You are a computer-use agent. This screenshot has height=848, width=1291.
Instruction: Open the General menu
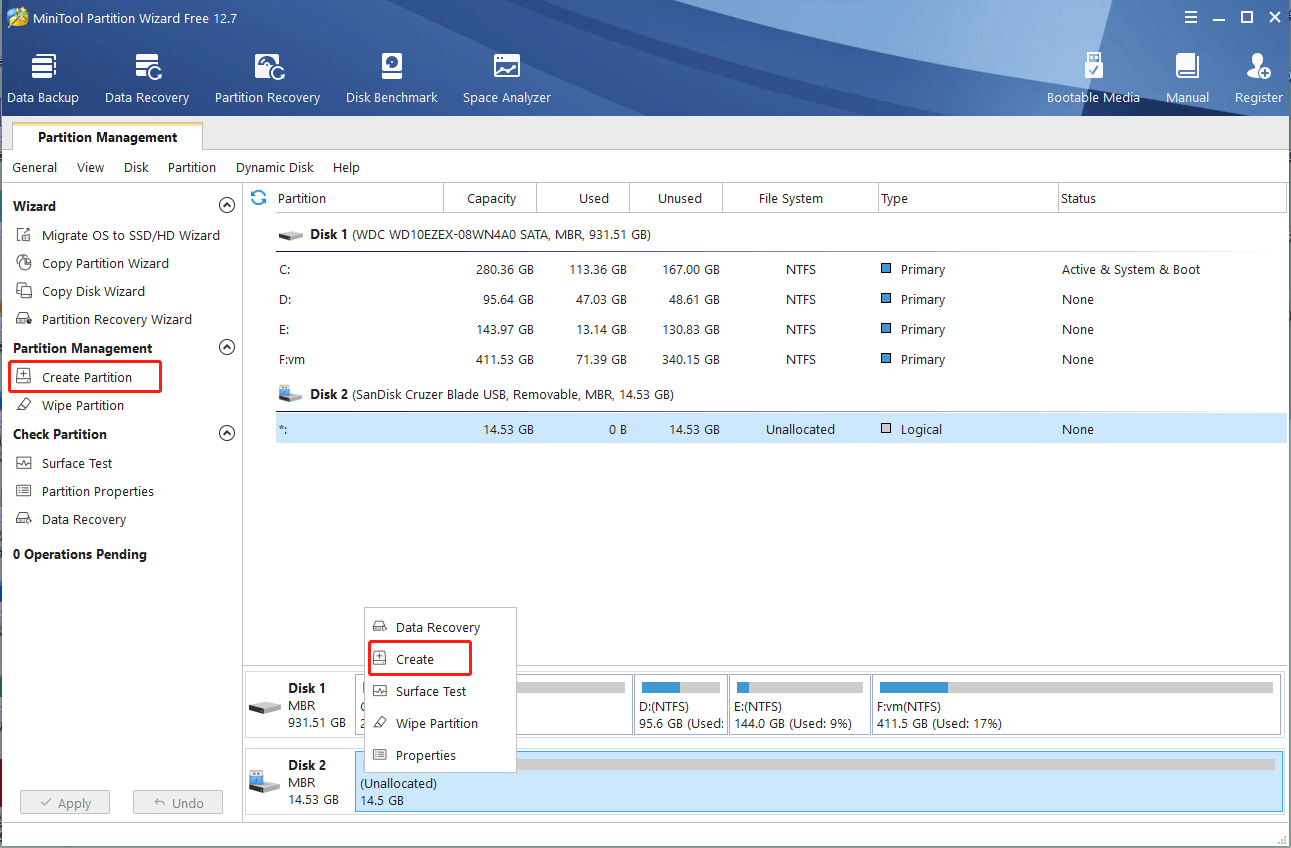tap(35, 167)
